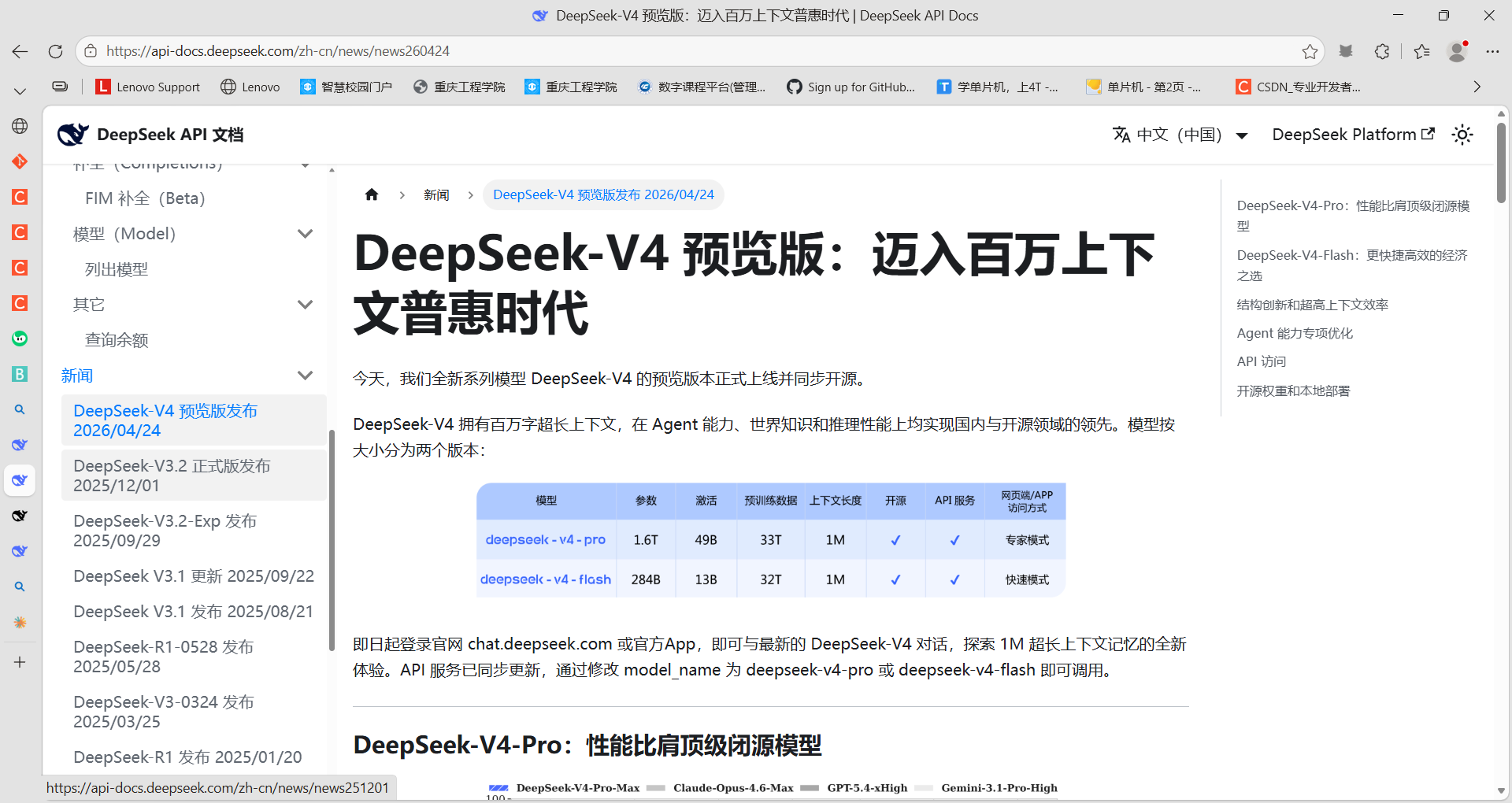
Task: Open the language dropdown 中文（中国）
Action: click(x=1180, y=135)
